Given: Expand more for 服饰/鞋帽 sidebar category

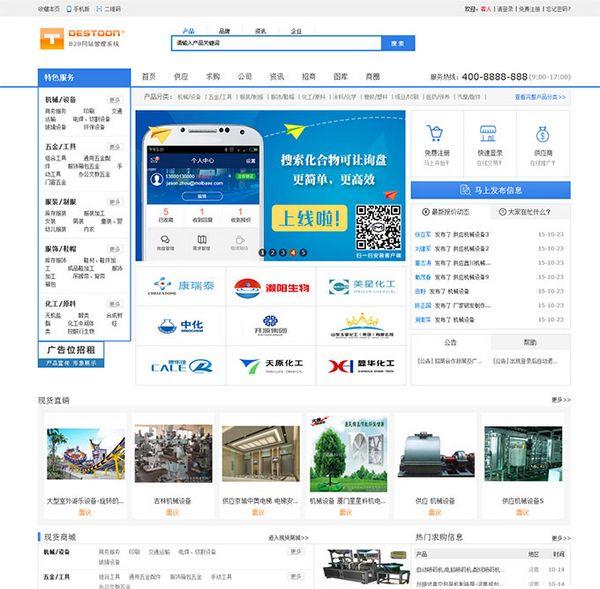Looking at the screenshot, I should pos(114,249).
